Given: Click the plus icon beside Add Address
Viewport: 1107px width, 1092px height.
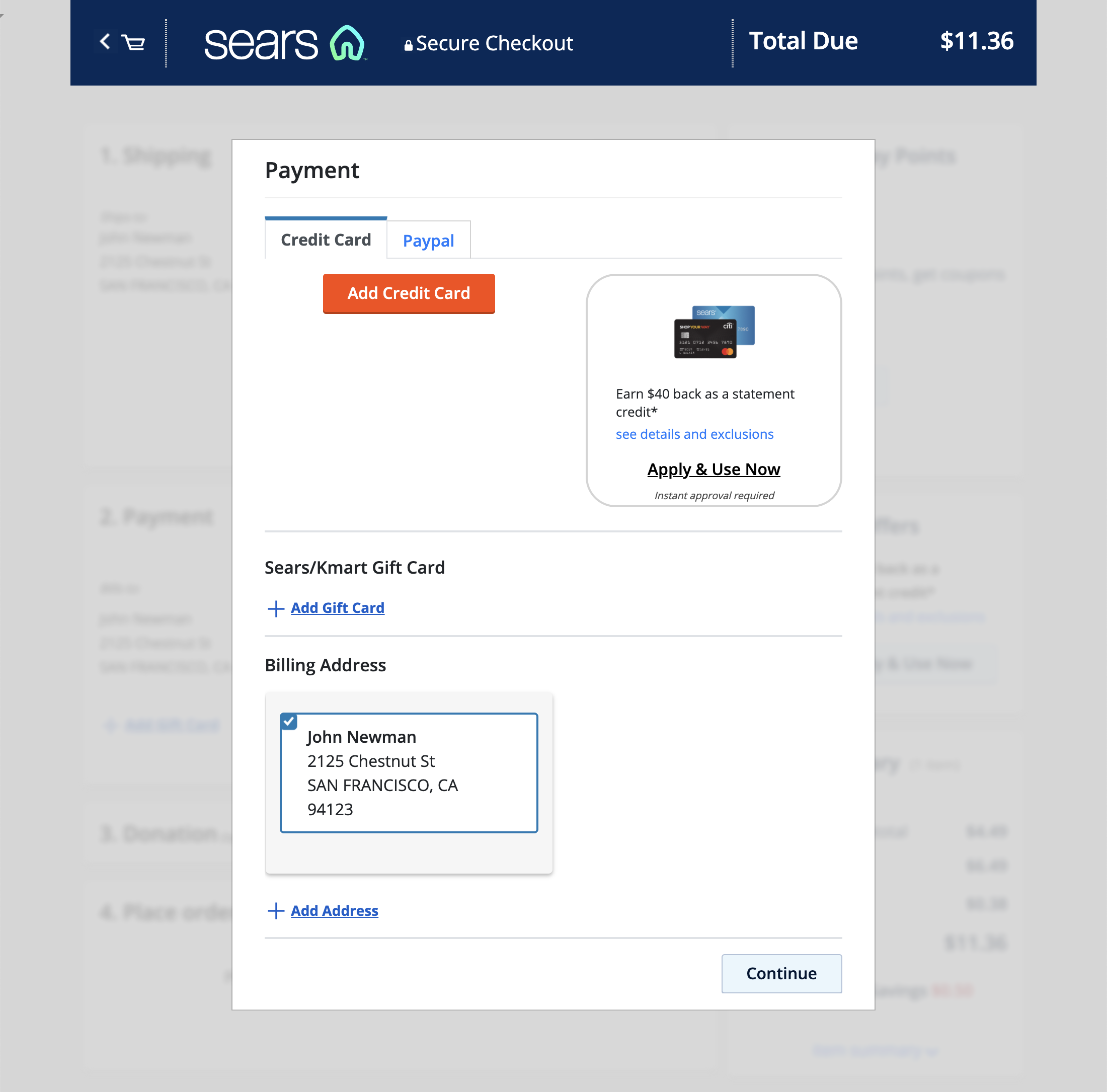Looking at the screenshot, I should (x=276, y=911).
